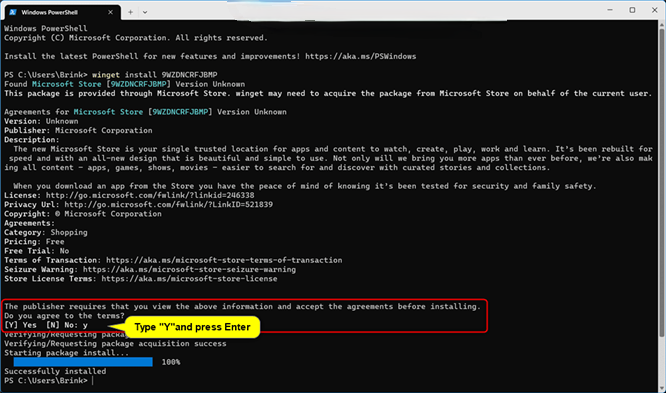Click the blue install progress bar

pos(83,362)
